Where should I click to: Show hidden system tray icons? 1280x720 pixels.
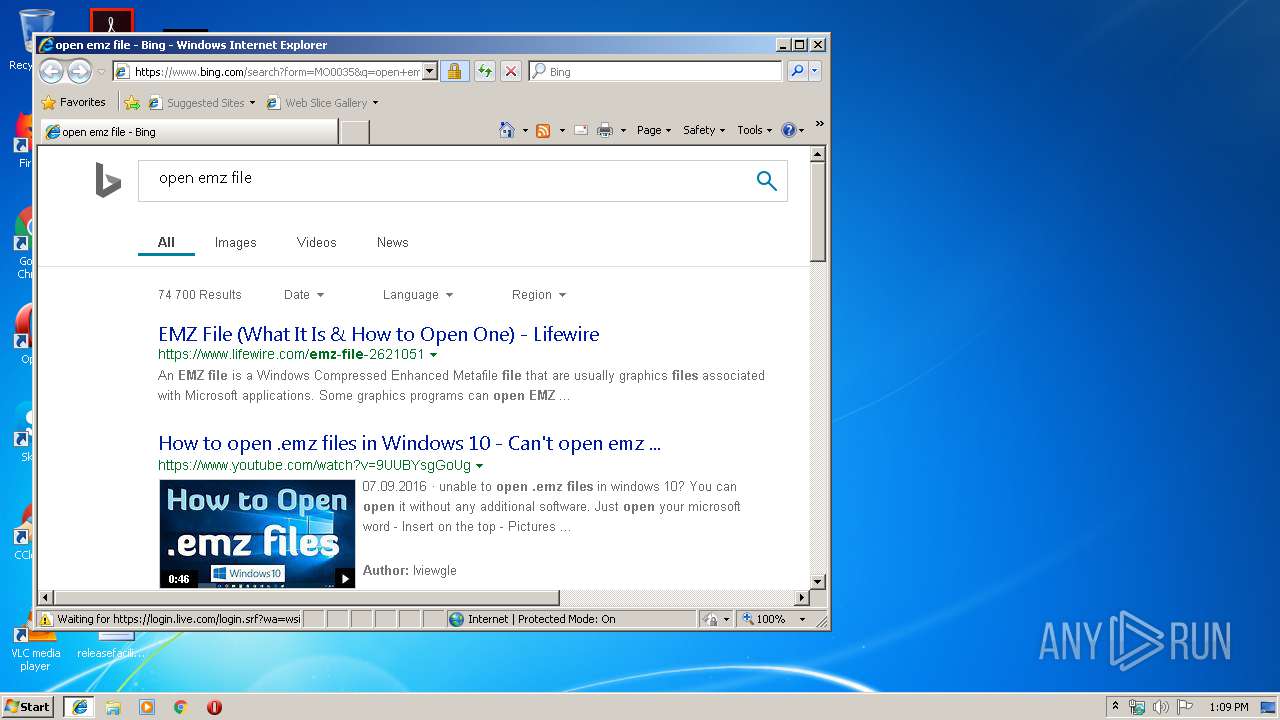click(1115, 706)
